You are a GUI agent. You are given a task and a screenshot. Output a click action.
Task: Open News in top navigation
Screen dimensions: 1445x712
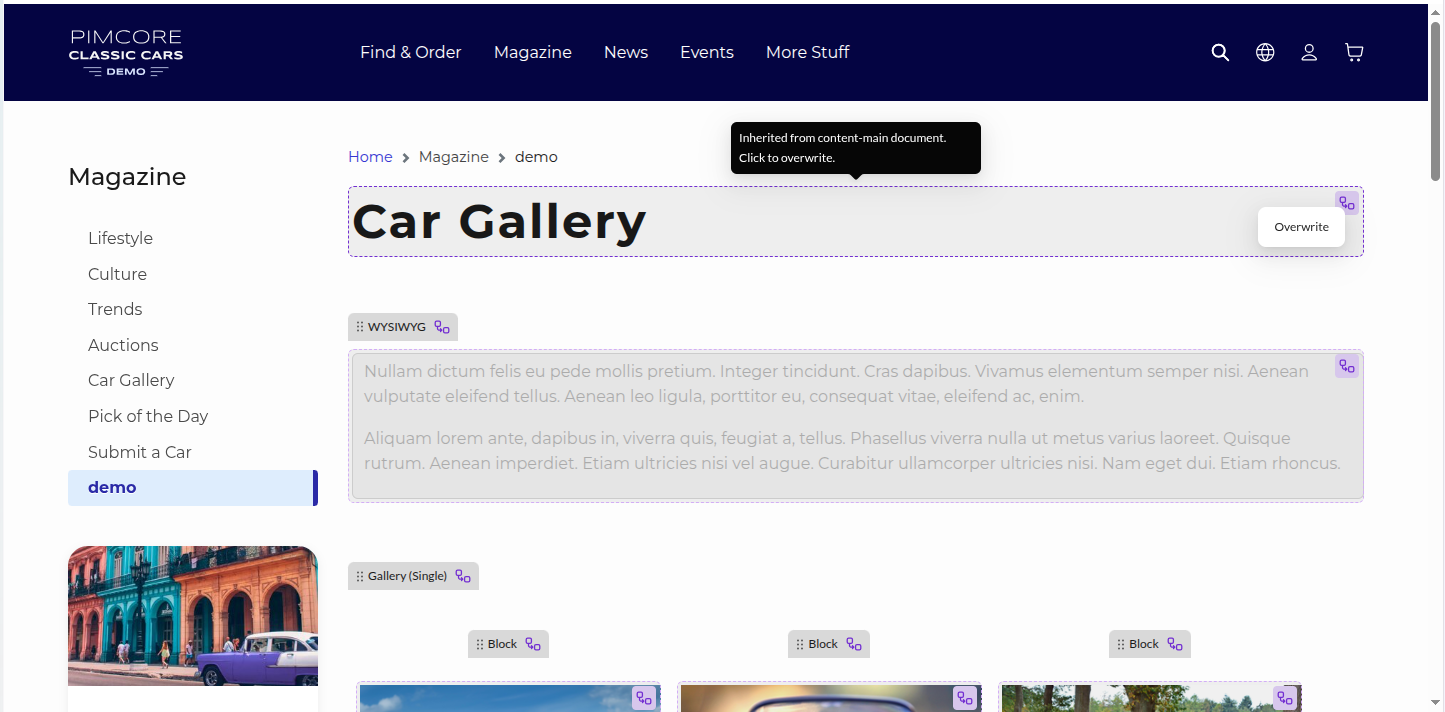(x=626, y=52)
